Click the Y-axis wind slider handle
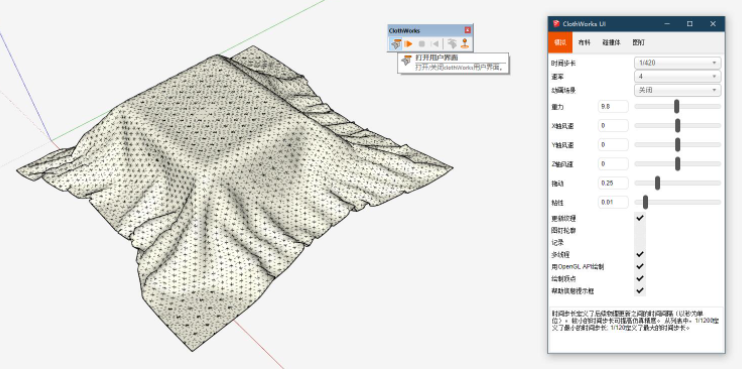Image resolution: width=742 pixels, height=372 pixels. [x=678, y=144]
